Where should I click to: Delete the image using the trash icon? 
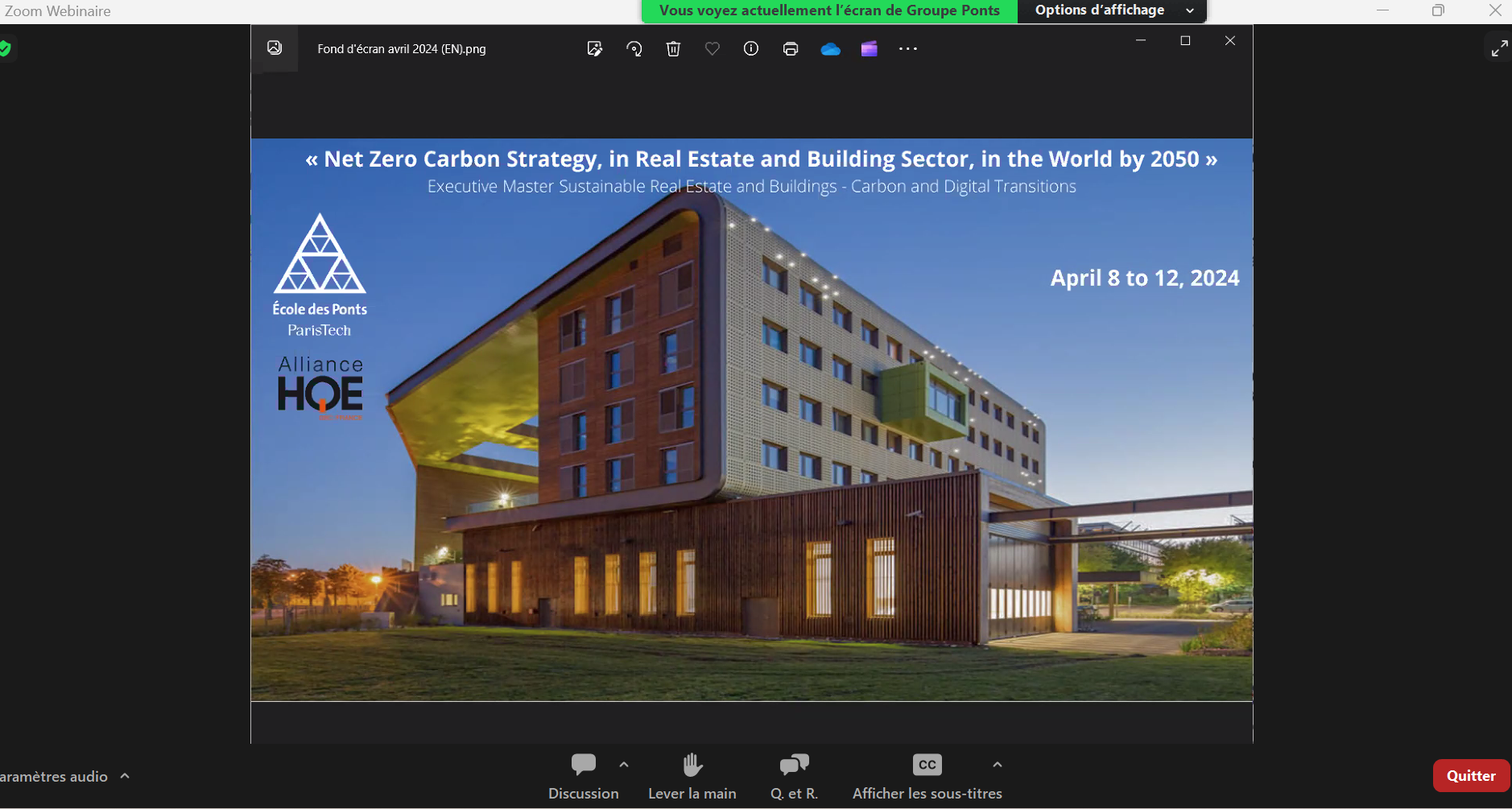[673, 48]
